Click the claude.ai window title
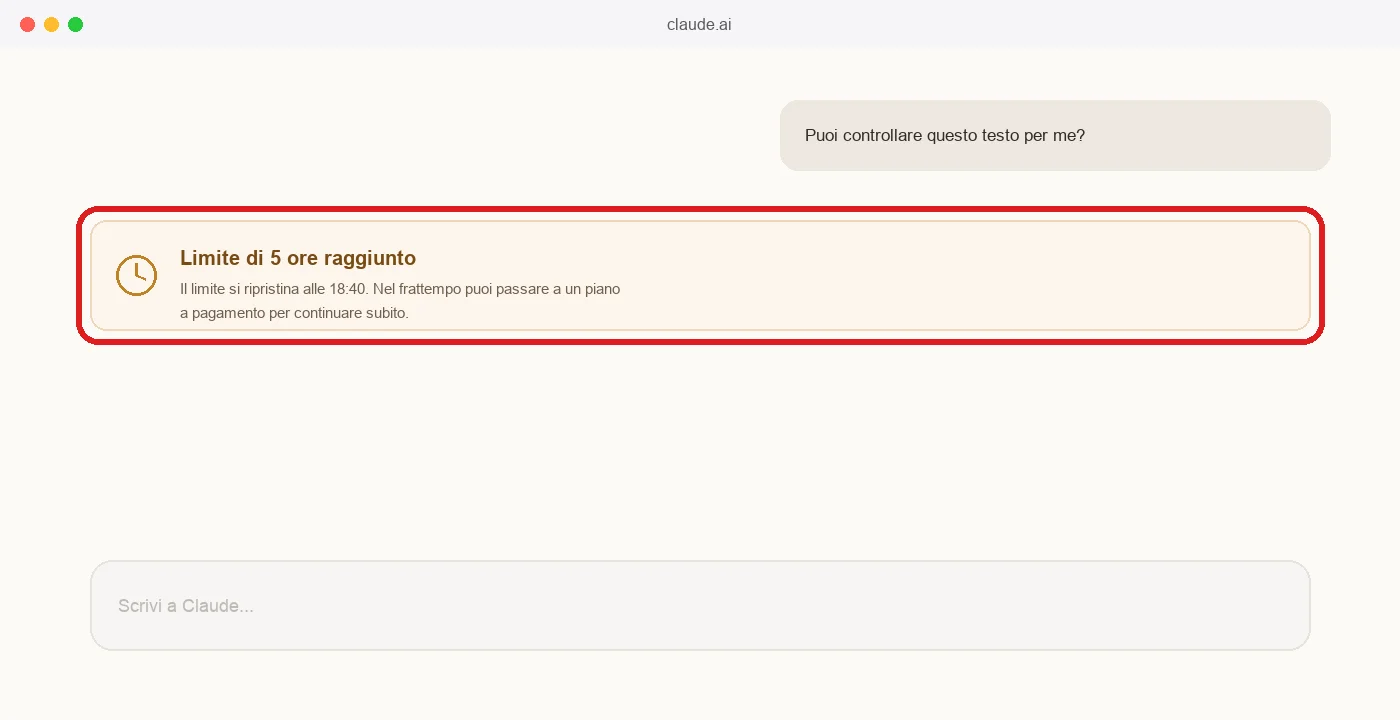Viewport: 1400px width, 720px height. tap(699, 24)
